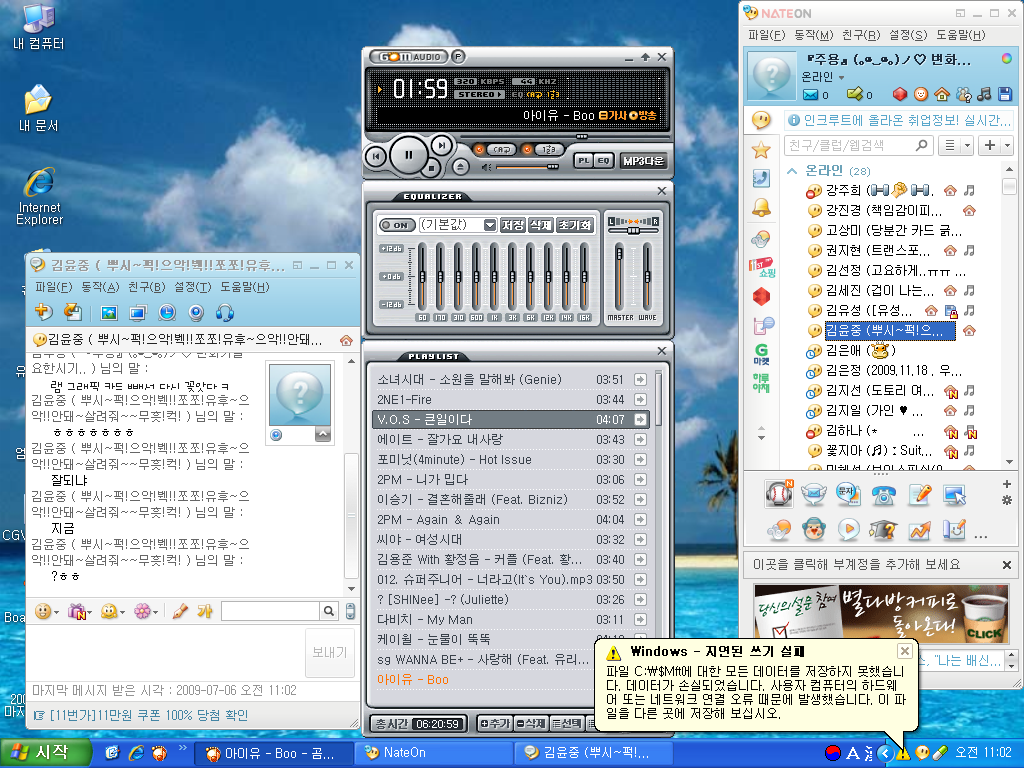Open the equalizer preset dropdown (기본값)
Screen dimensions: 1024x768
pos(490,225)
